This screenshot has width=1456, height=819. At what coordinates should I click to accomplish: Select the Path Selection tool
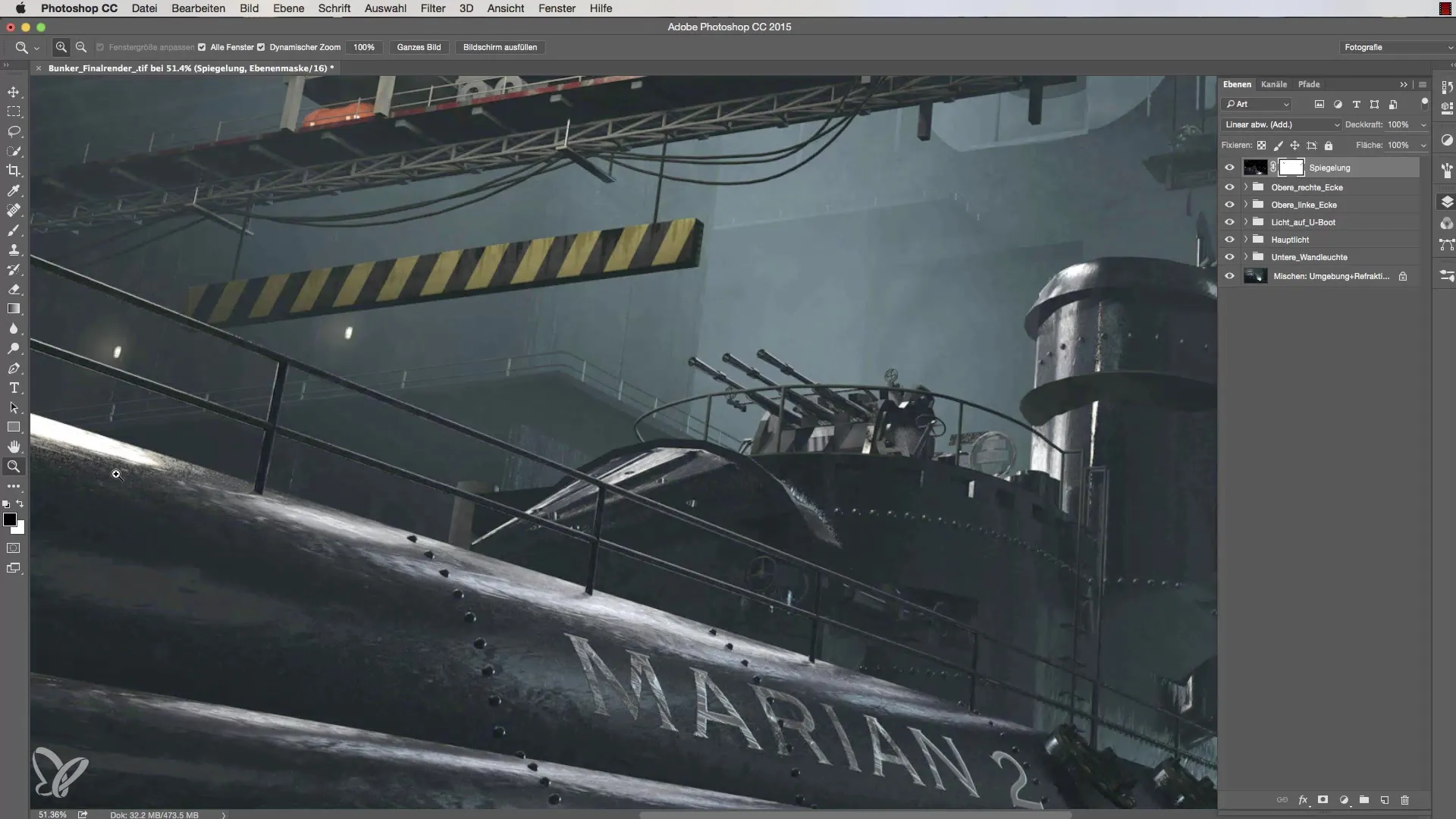click(x=14, y=407)
